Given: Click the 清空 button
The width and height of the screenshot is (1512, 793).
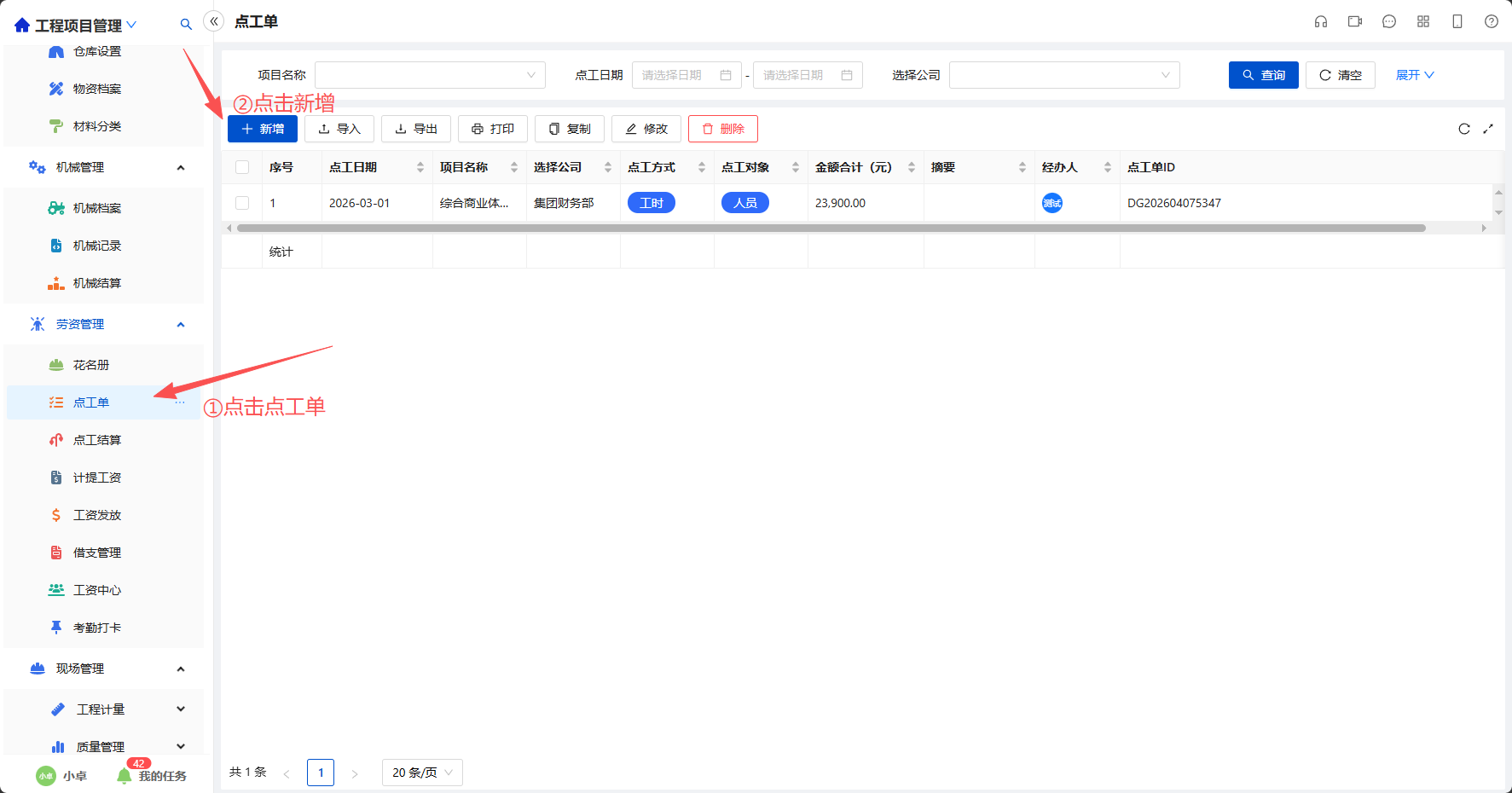Looking at the screenshot, I should click(1341, 75).
